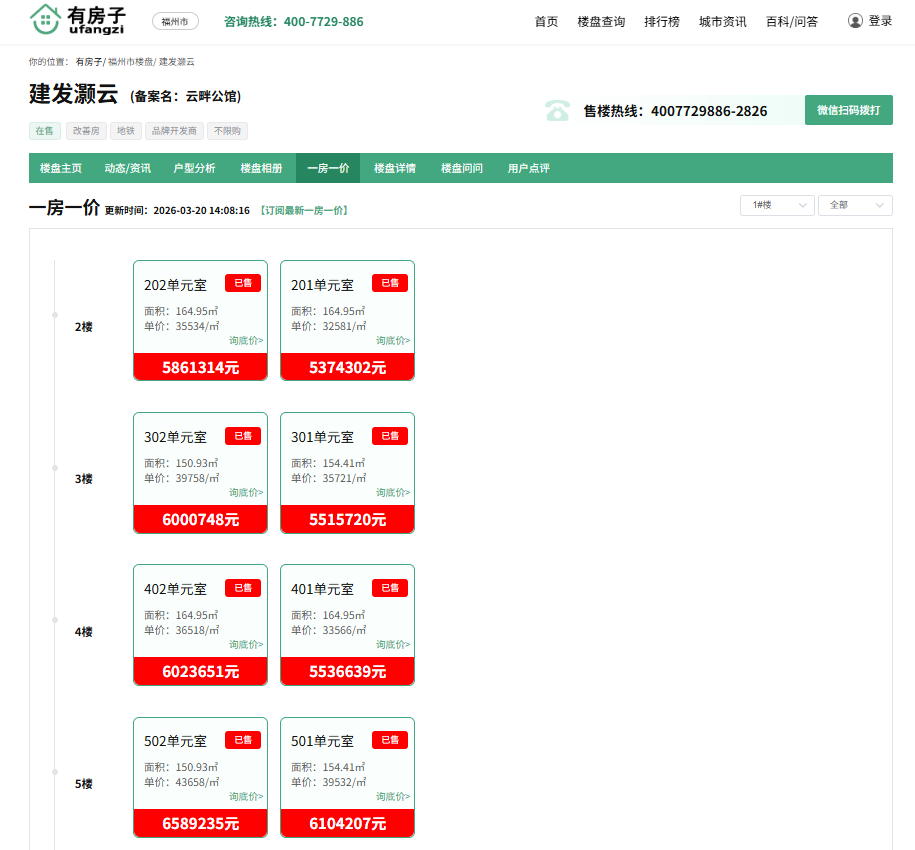Click the telephone icon beside sales hotline
This screenshot has height=850, width=915.
point(557,111)
